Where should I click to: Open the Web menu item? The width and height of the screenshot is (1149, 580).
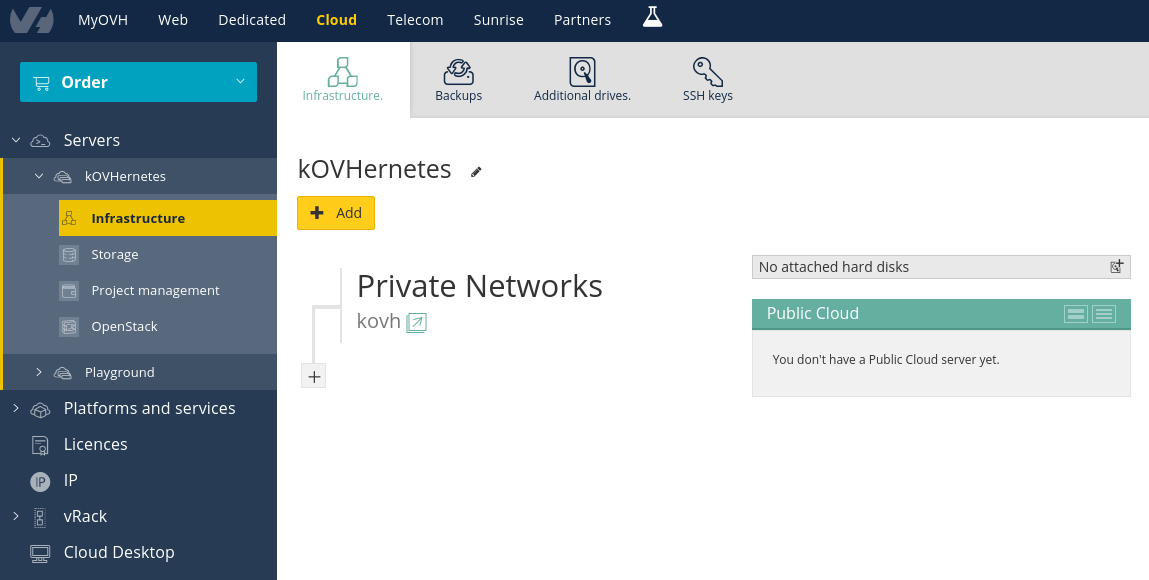tap(173, 20)
